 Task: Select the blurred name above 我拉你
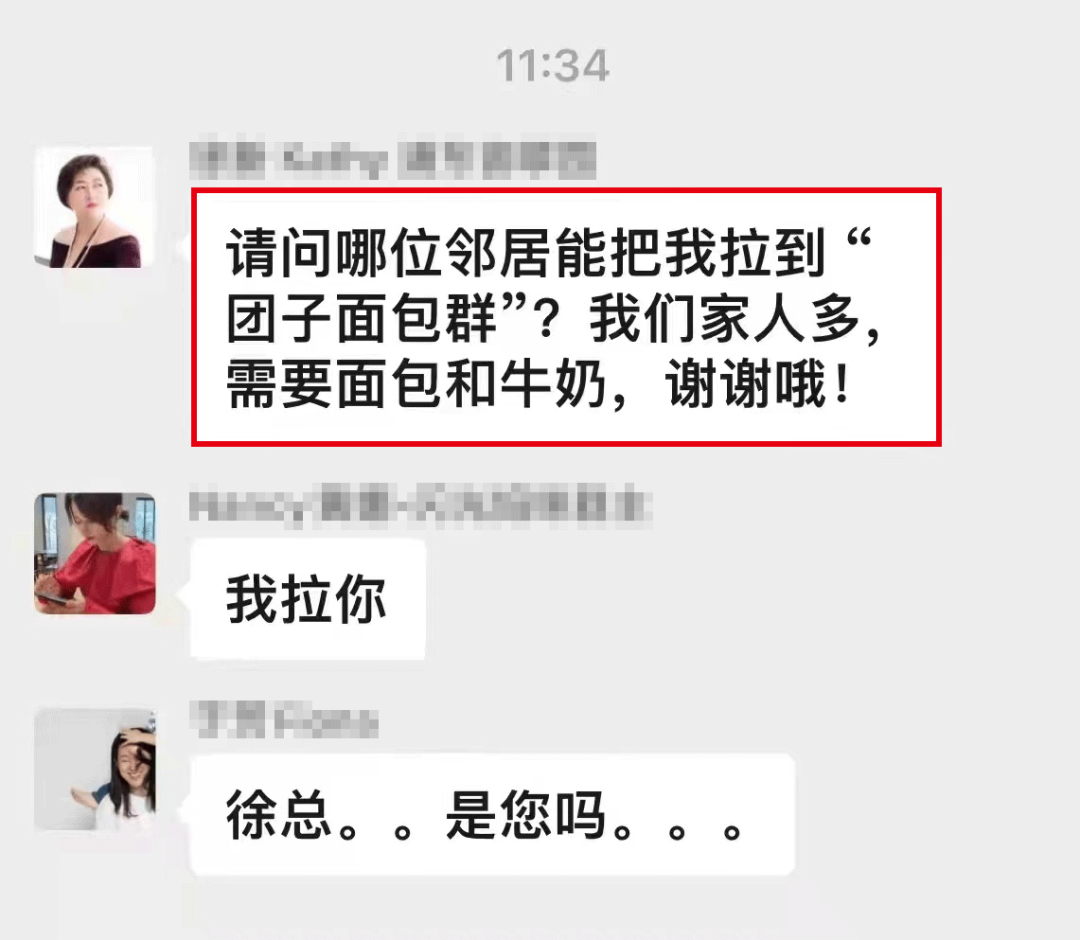pos(420,506)
